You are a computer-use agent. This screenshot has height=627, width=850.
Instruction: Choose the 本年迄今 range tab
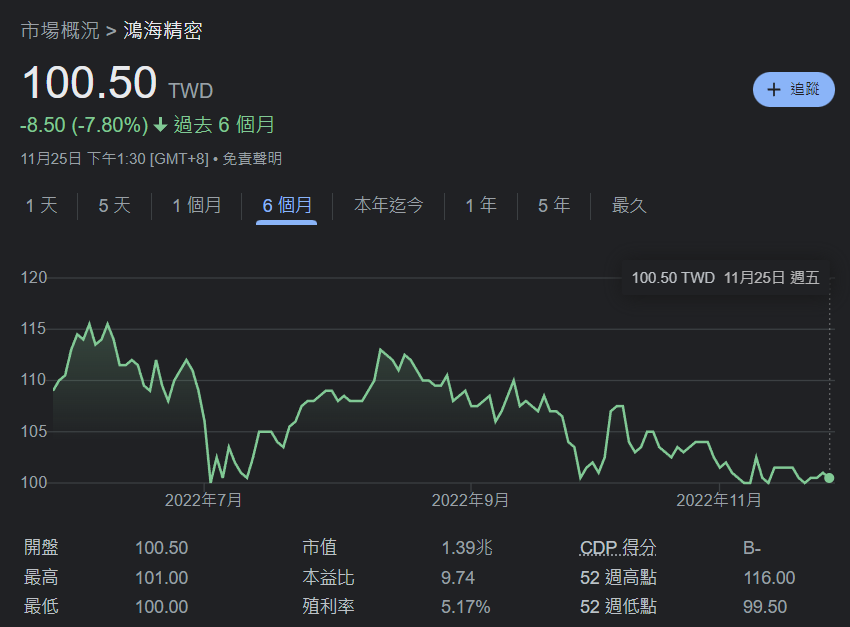[x=388, y=205]
